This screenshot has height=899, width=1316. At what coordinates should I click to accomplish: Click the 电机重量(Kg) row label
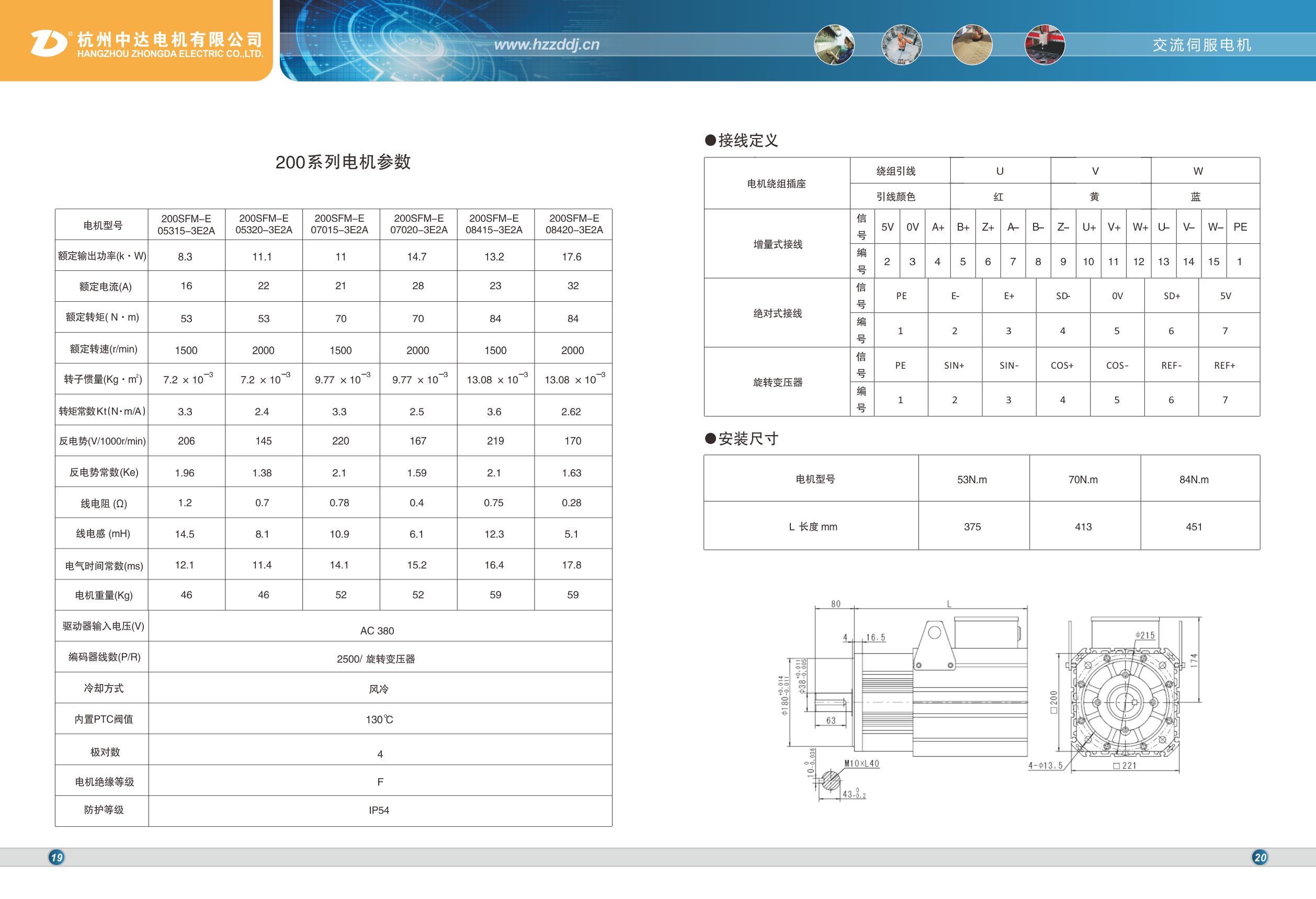[x=104, y=595]
